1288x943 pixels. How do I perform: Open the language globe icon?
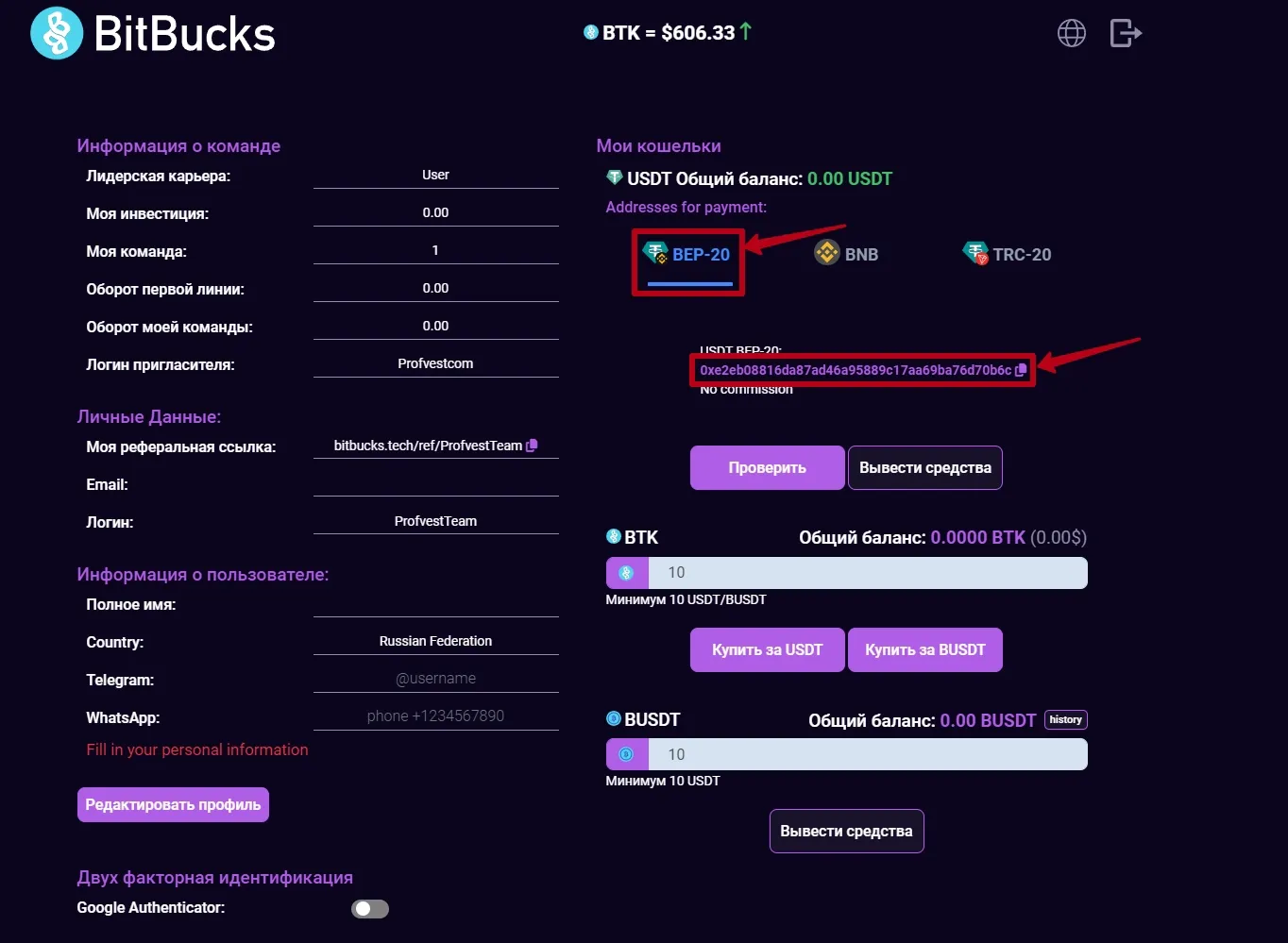pyautogui.click(x=1071, y=33)
